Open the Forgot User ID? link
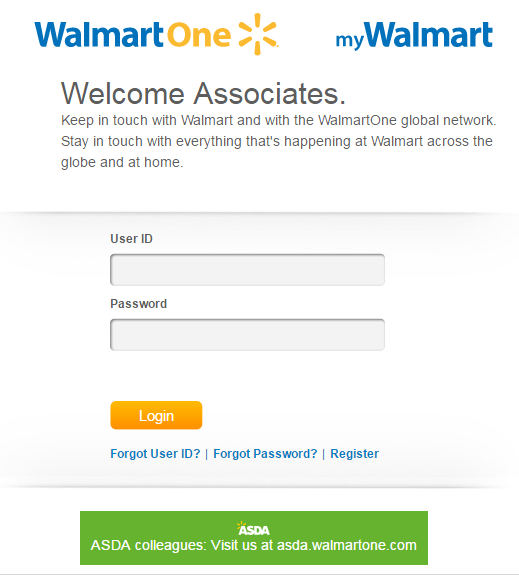Image resolution: width=519 pixels, height=575 pixels. (x=156, y=454)
